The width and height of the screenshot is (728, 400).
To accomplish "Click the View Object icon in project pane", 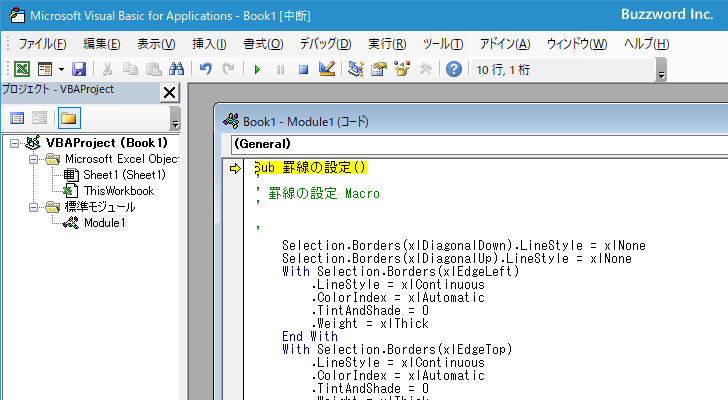I will (39, 118).
